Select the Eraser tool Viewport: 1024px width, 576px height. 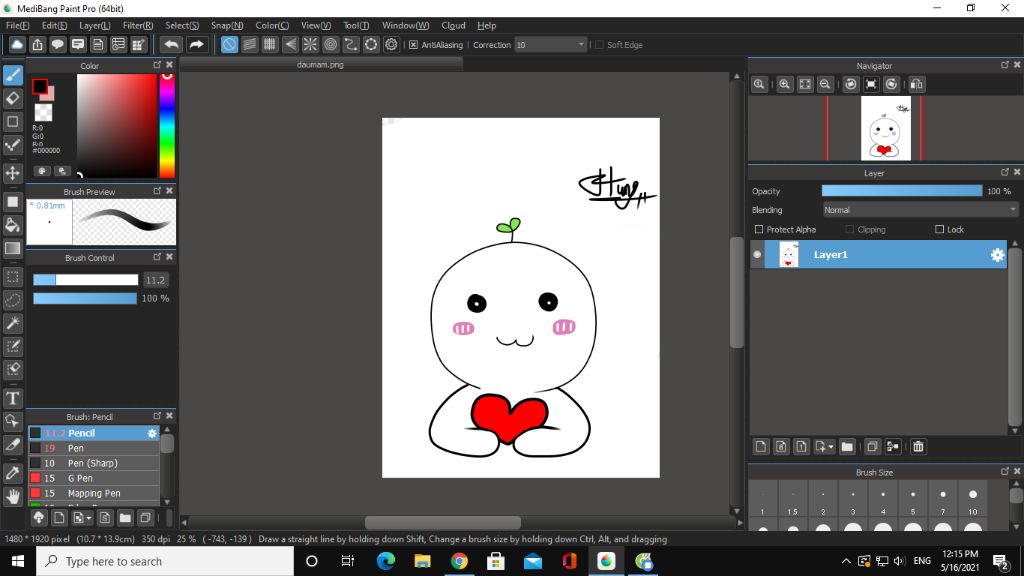point(13,99)
